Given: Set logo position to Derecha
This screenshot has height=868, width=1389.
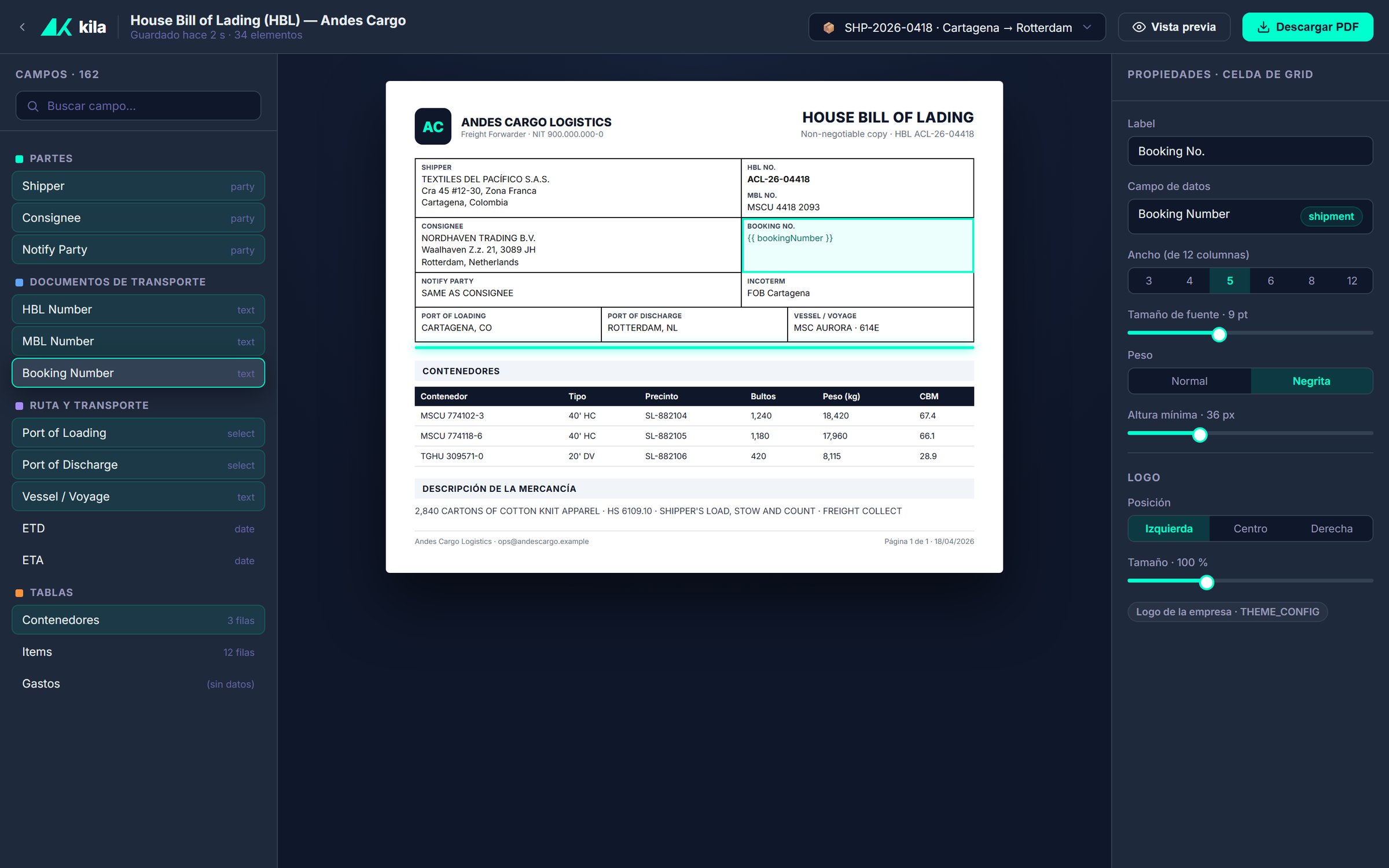Looking at the screenshot, I should 1331,528.
